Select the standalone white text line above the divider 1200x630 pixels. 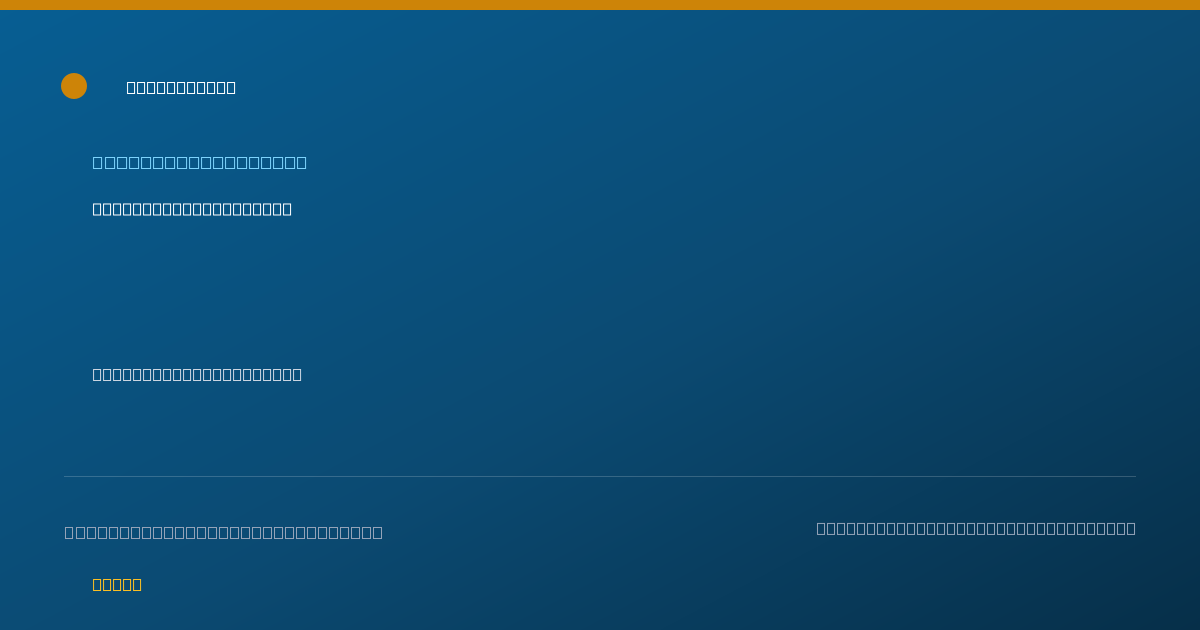coord(197,375)
